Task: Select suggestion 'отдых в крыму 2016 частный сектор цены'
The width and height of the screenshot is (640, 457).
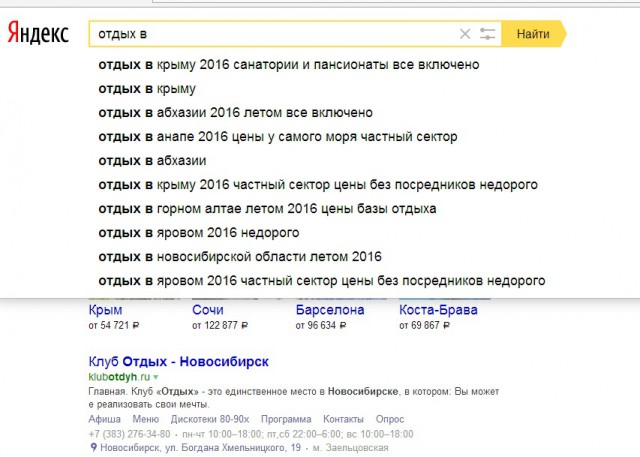Action: [318, 185]
